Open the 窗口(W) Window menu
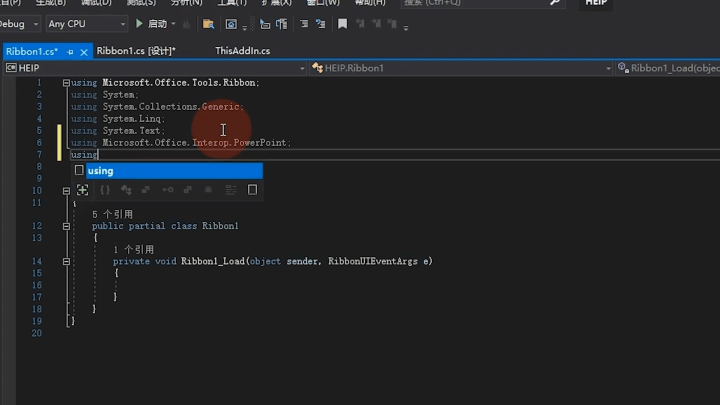 [323, 3]
